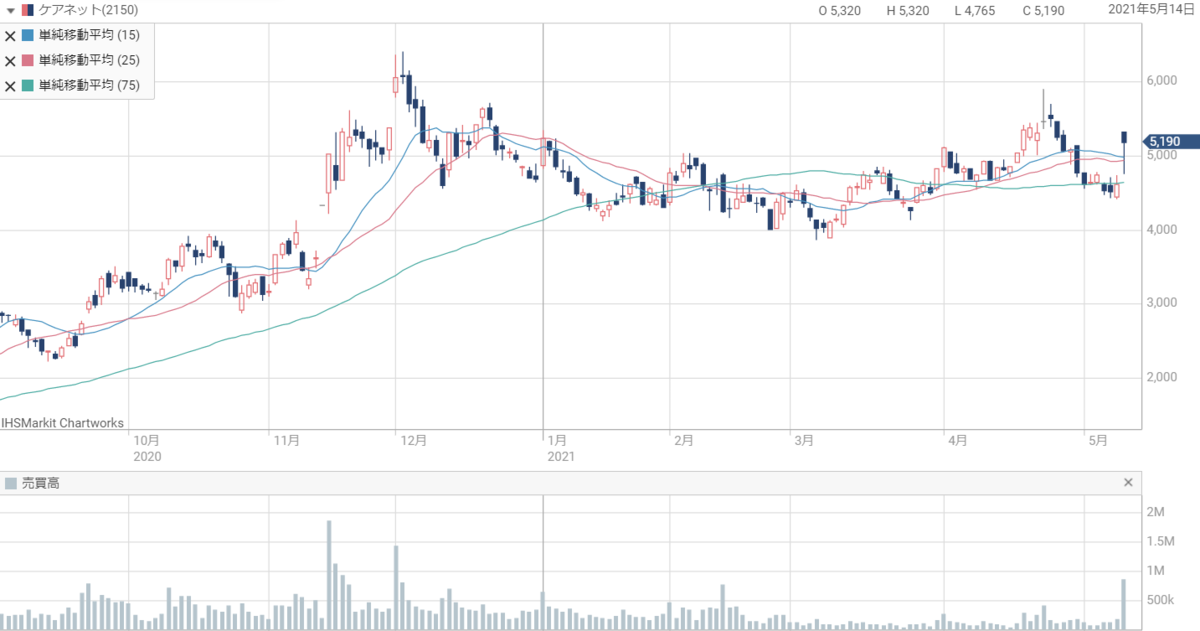Click the 5月 axis label
Screen dimensions: 1200x631
point(1098,439)
